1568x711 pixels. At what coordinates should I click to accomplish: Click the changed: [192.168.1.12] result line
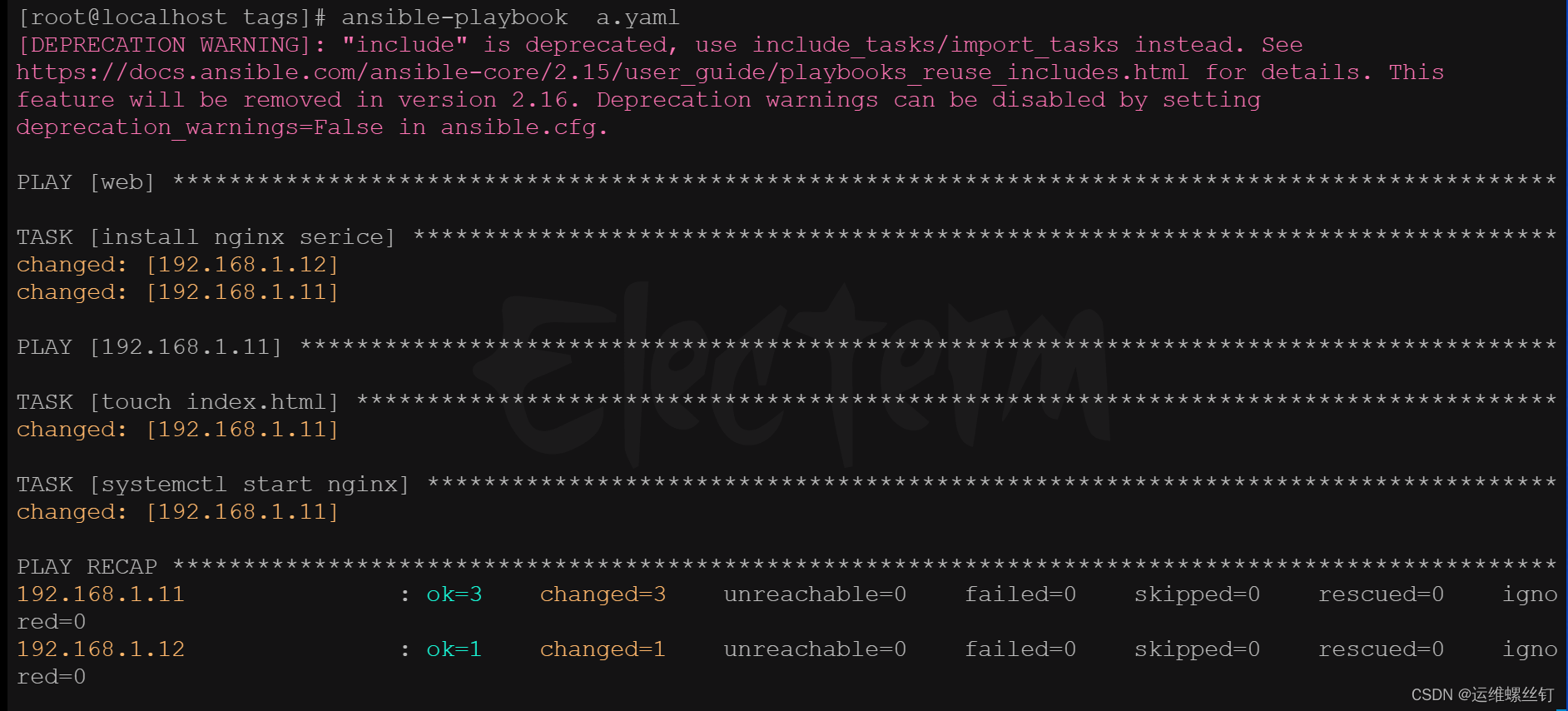[177, 265]
